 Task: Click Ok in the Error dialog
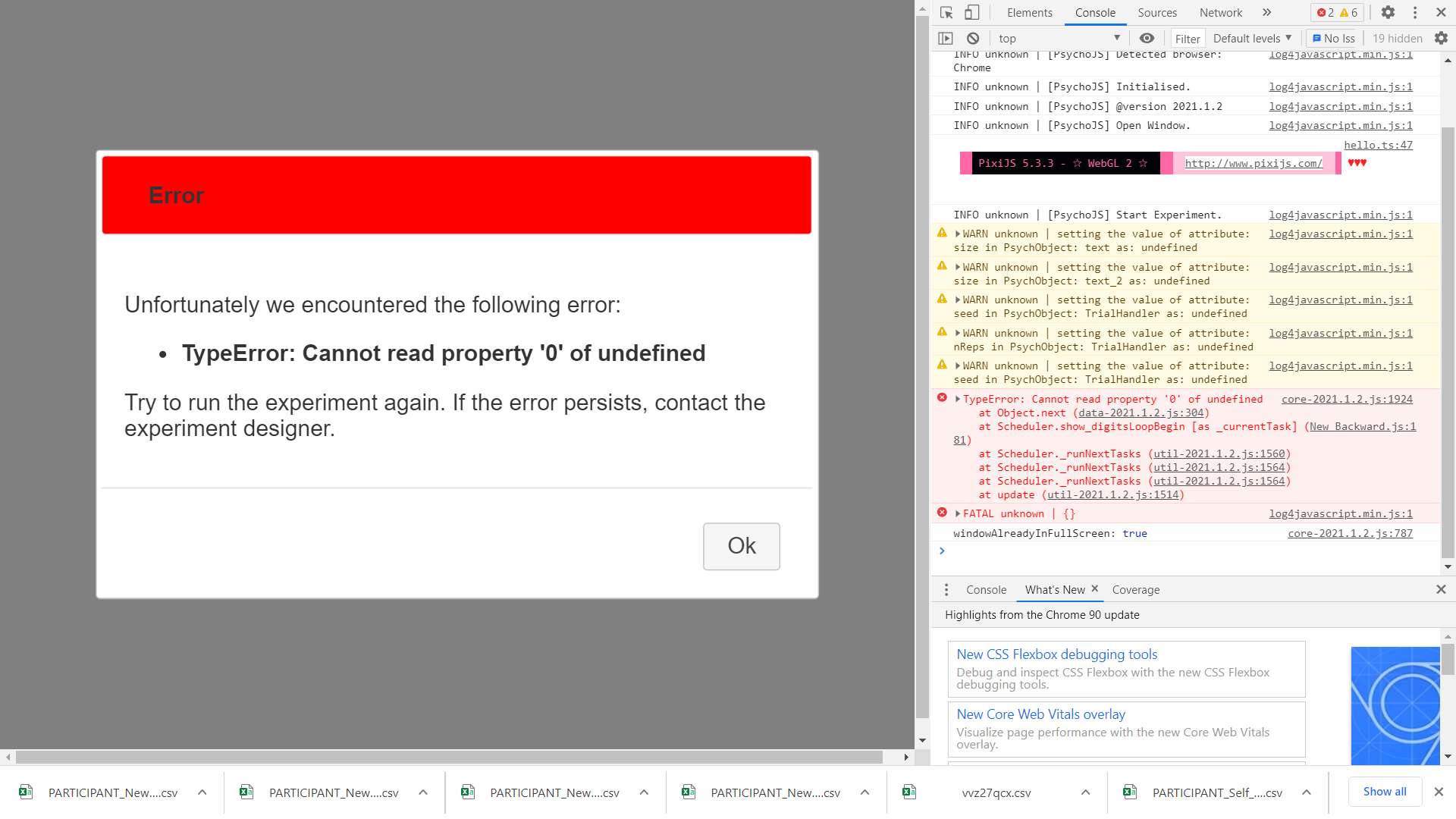pos(741,546)
